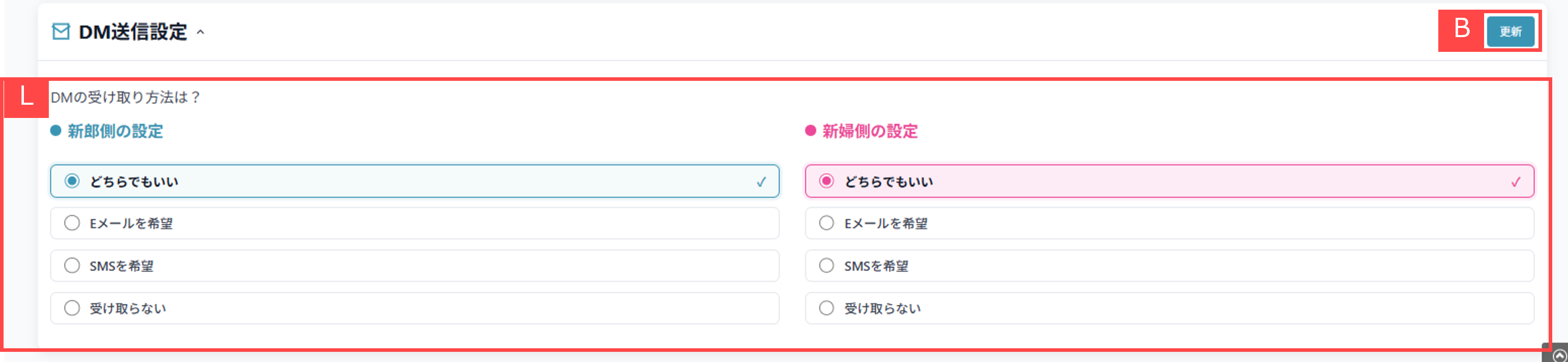Viewport: 1568px width, 362px height.
Task: Click the 新郎側の設定 section label
Action: [115, 130]
